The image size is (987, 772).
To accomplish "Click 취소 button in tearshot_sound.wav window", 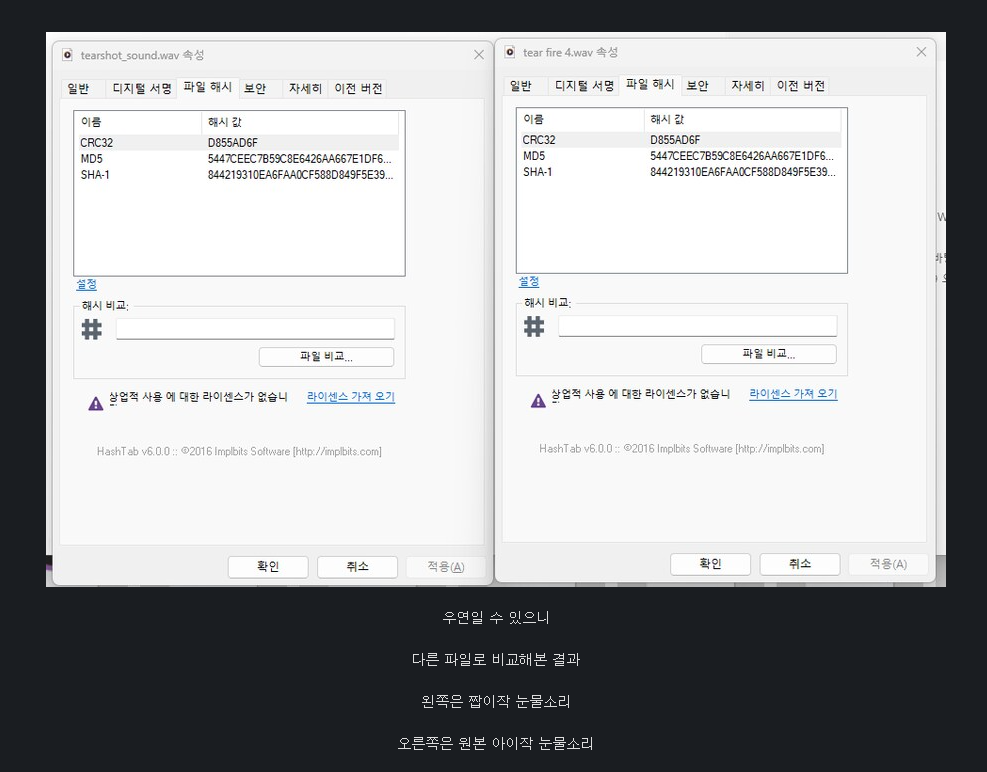I will [358, 567].
